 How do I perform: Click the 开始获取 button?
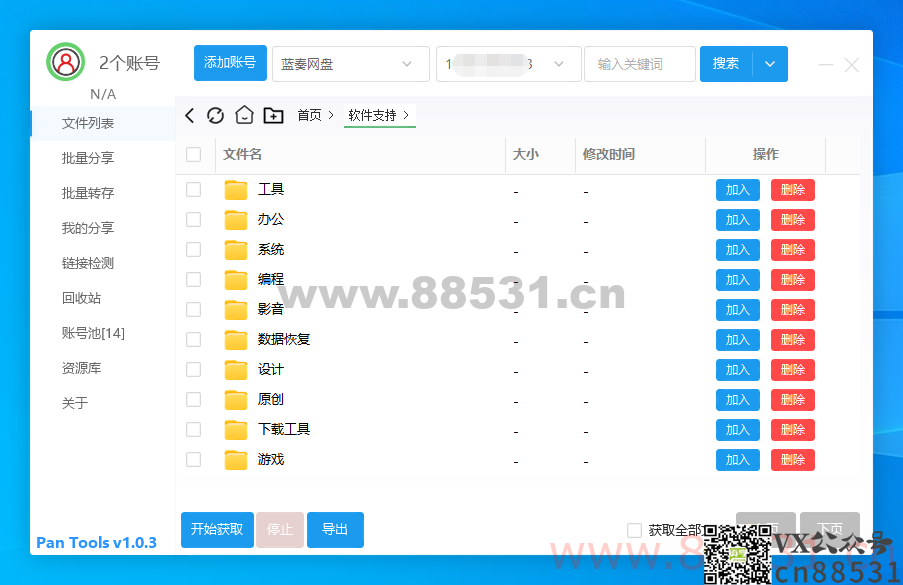pos(217,530)
